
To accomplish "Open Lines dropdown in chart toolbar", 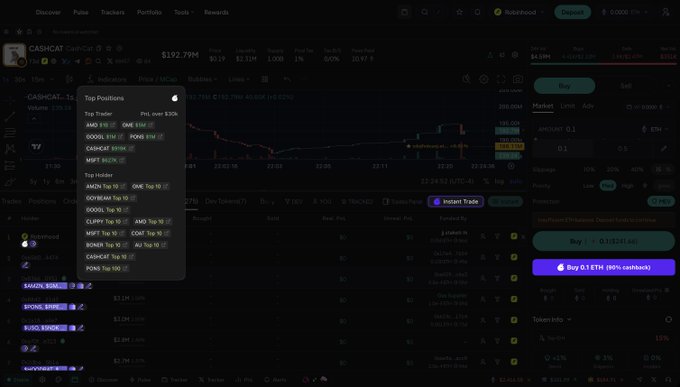I will [239, 79].
